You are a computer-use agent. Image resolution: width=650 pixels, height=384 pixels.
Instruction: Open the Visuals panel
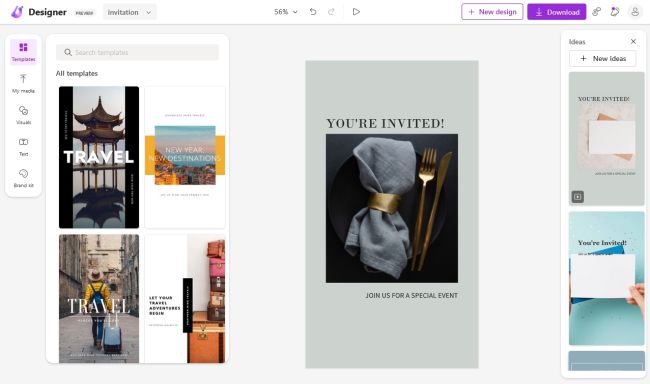tap(23, 115)
